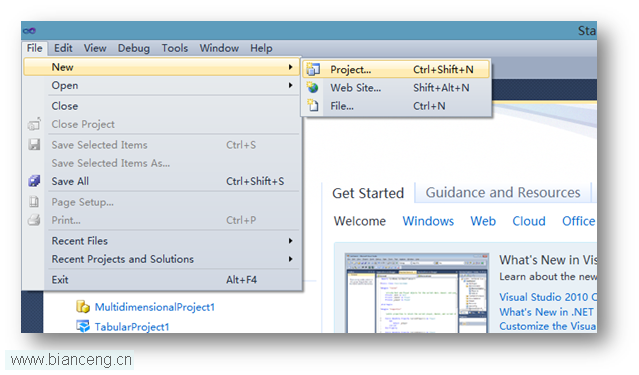Screen dimensions: 639x375
Task: Open the View menu
Action: pos(95,48)
